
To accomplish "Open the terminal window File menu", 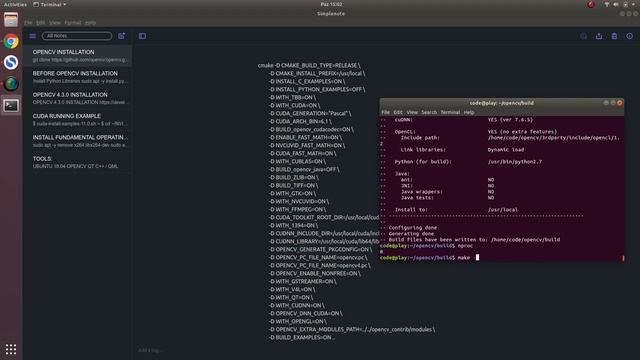I will coord(385,112).
